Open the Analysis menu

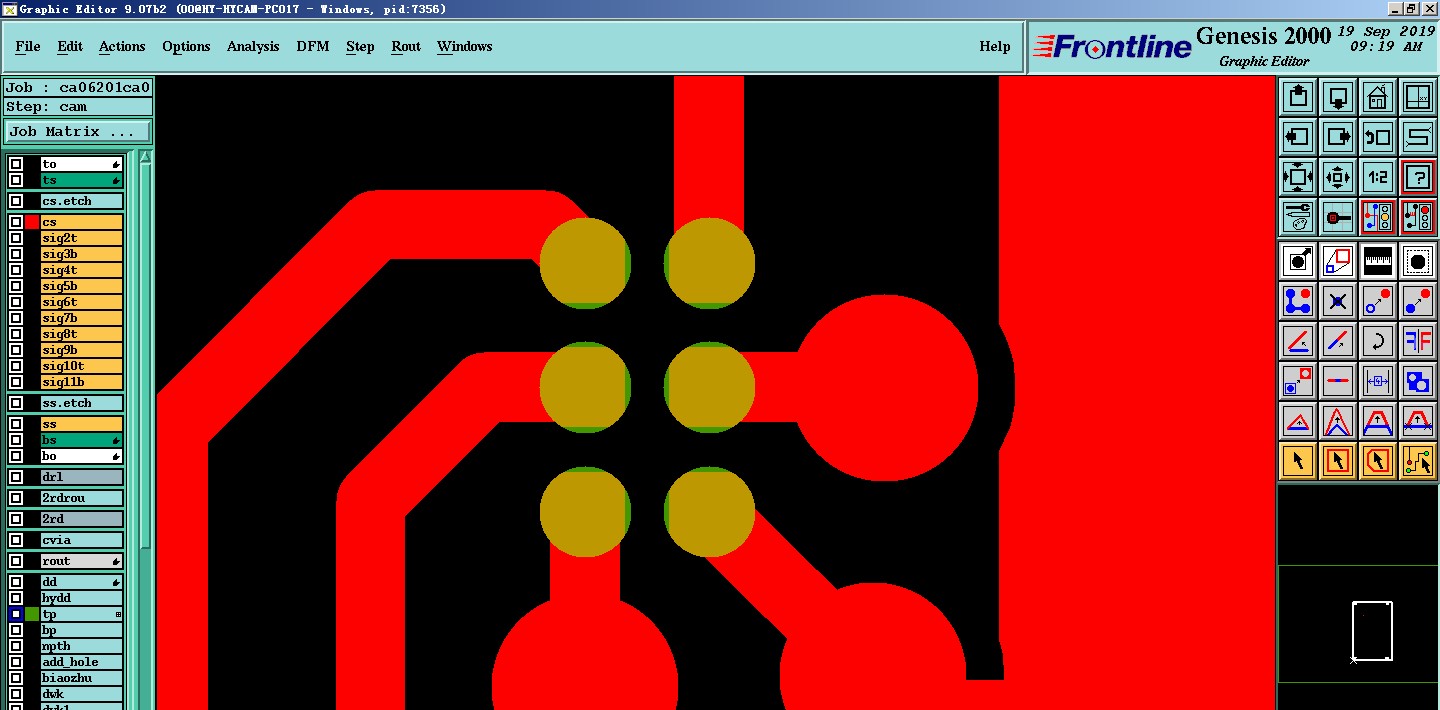pyautogui.click(x=253, y=47)
